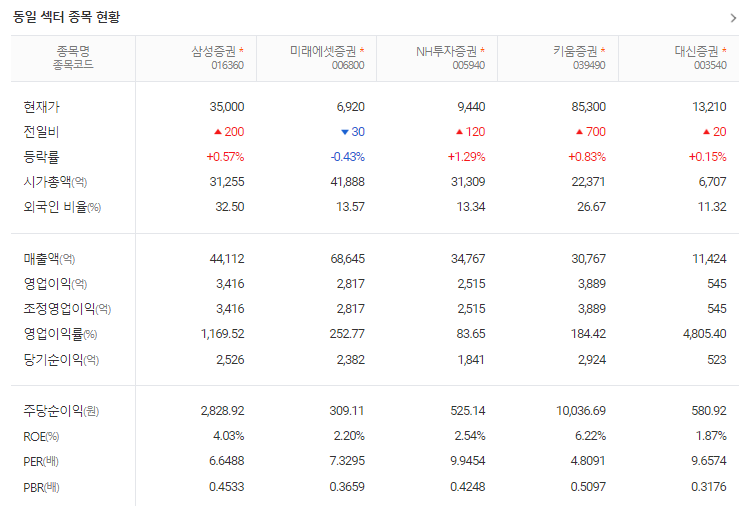This screenshot has height=506, width=739.
Task: Click the 현재가 row label
Action: pyautogui.click(x=41, y=107)
